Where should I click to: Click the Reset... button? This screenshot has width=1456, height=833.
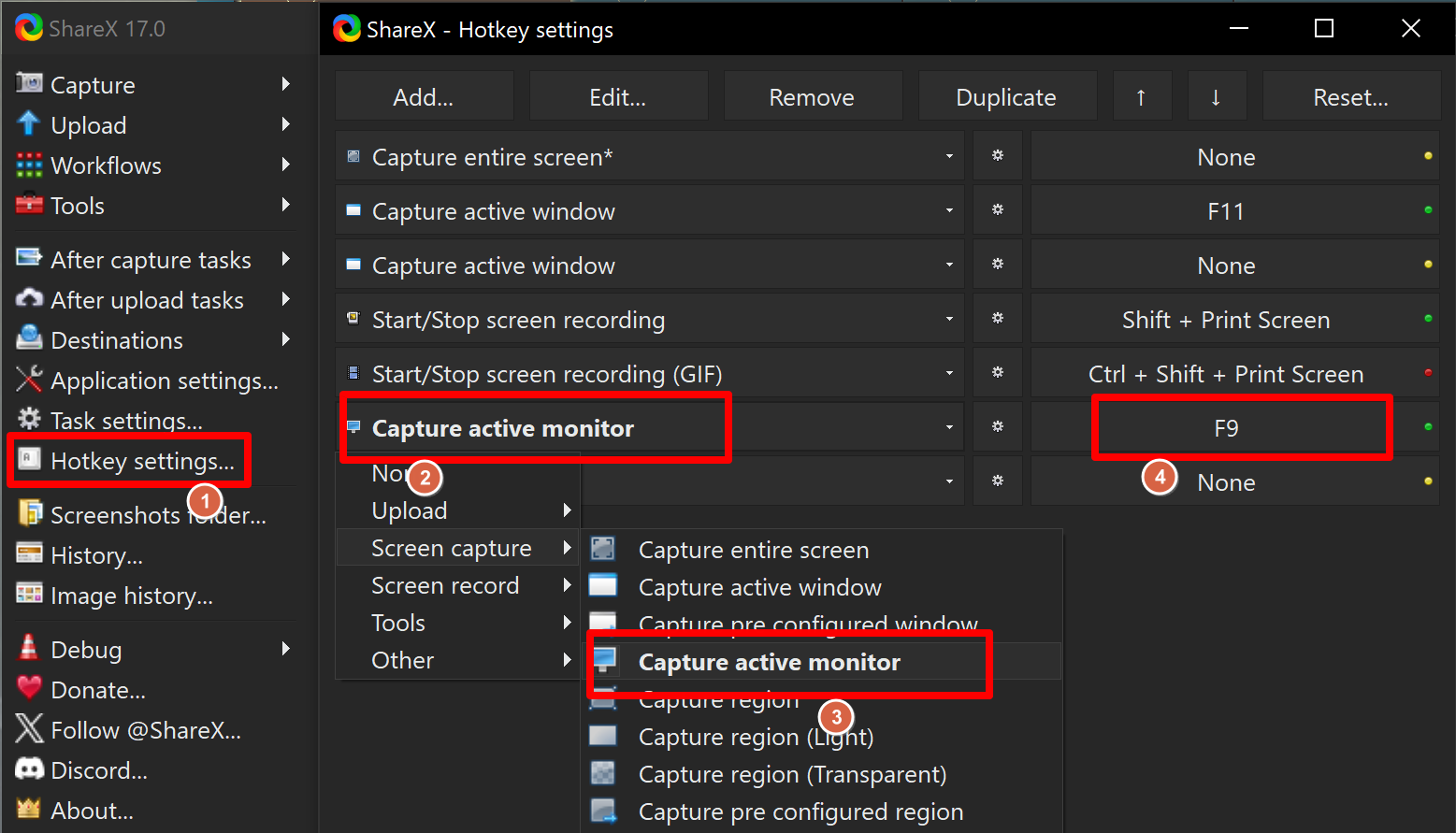point(1351,96)
